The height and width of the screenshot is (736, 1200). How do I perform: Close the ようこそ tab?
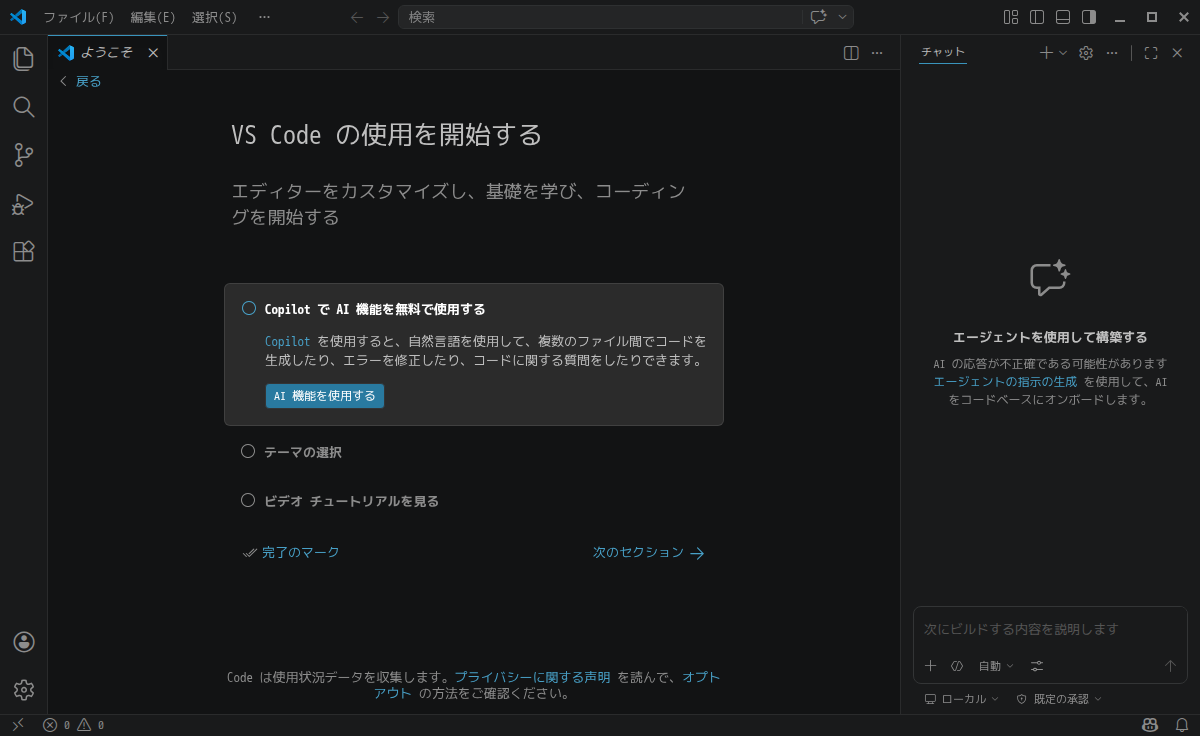153,53
